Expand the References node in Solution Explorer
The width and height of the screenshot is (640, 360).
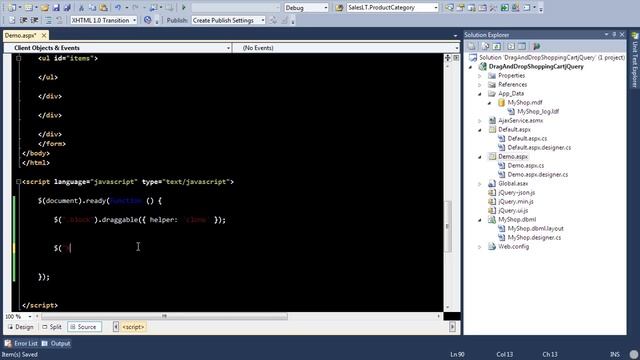click(x=480, y=85)
